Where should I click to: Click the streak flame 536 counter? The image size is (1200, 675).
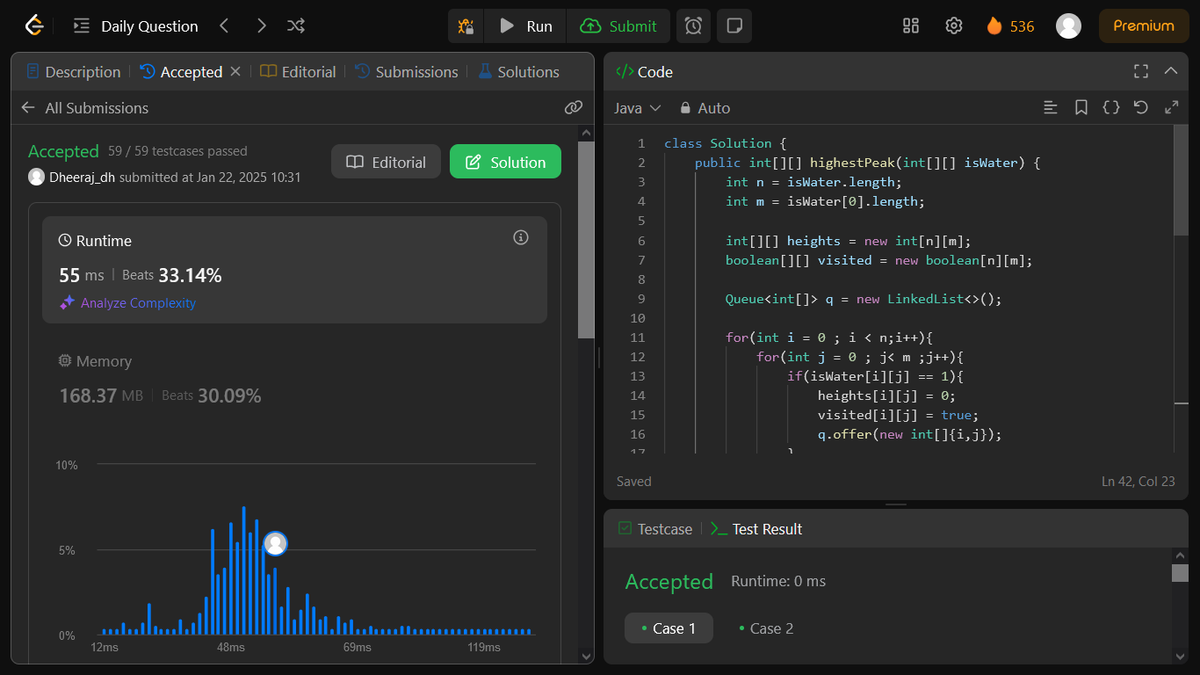(x=1011, y=26)
